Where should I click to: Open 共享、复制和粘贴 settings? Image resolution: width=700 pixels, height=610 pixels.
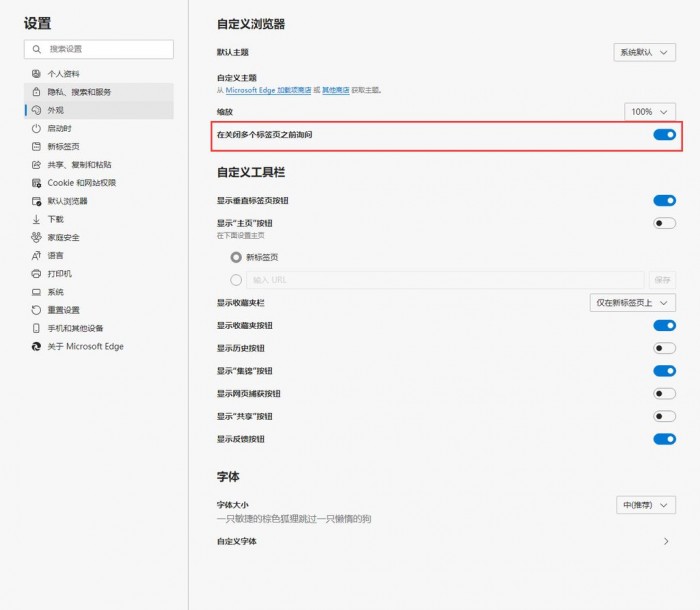(x=99, y=165)
